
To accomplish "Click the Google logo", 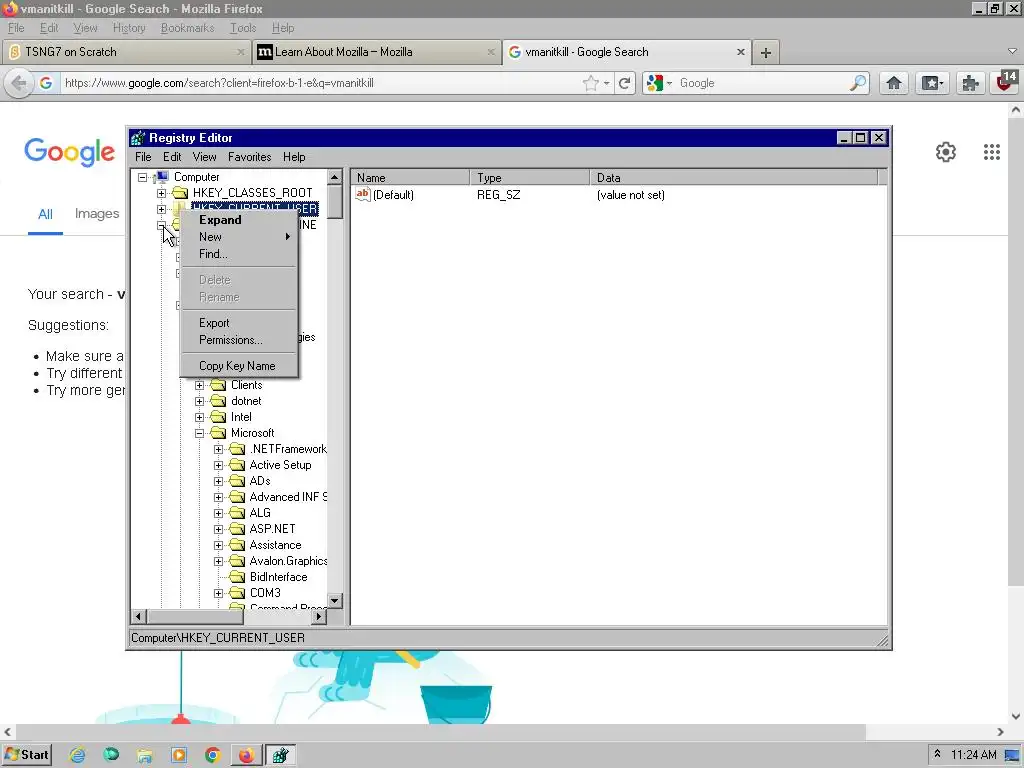I will pyautogui.click(x=69, y=152).
